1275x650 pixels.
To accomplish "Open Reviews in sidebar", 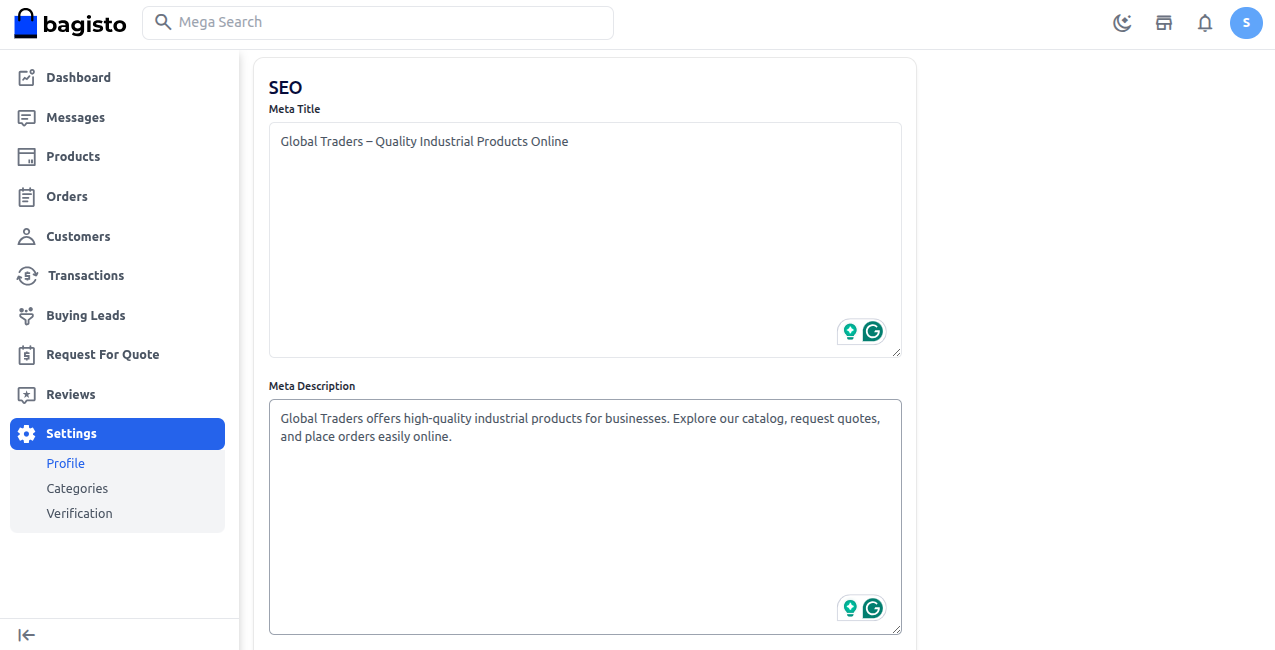I will coord(70,395).
